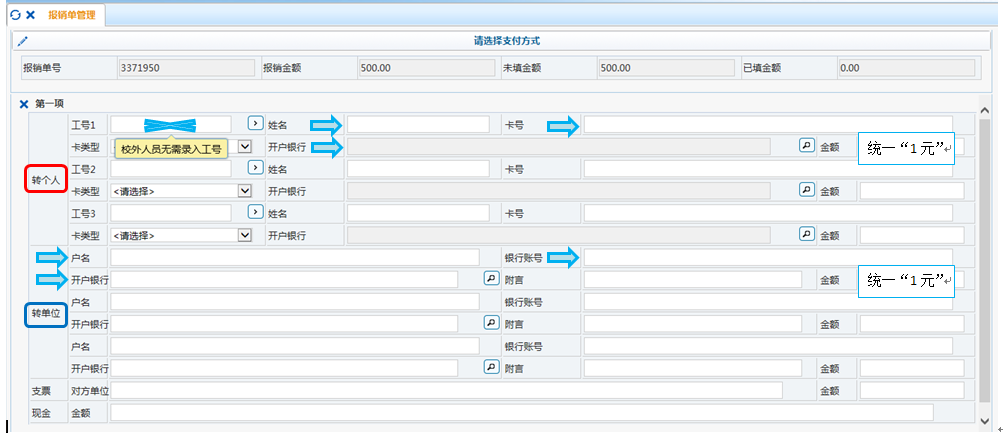Screen dimensions: 1003x434
Task: Click the pencil edit icon
Action: (23, 41)
